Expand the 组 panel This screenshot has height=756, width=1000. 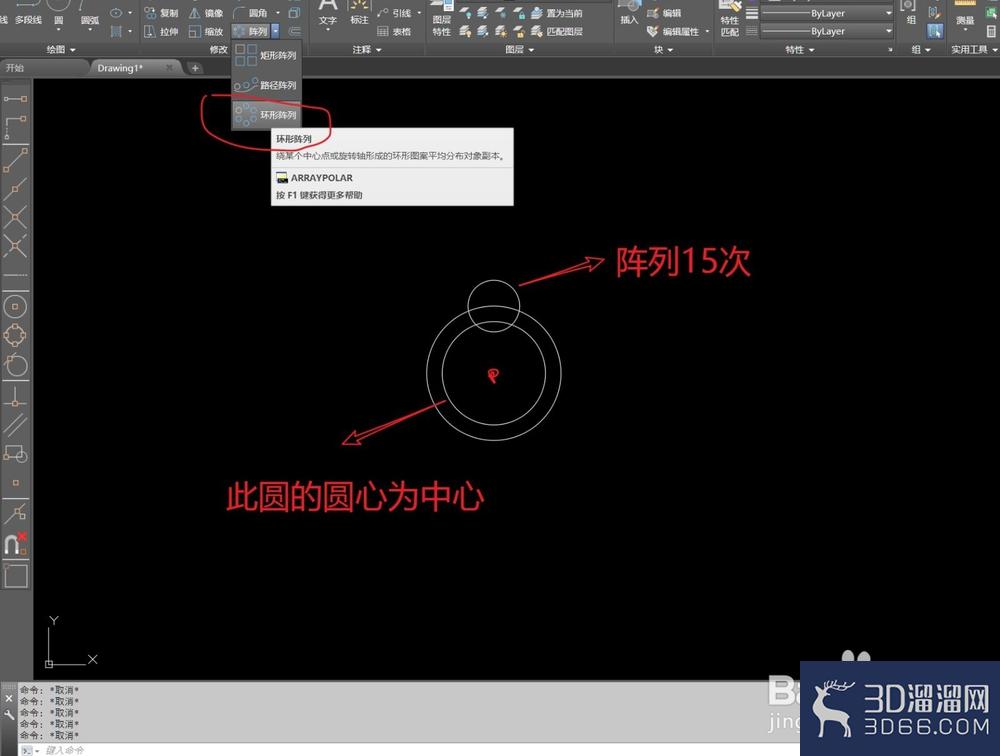[x=920, y=49]
